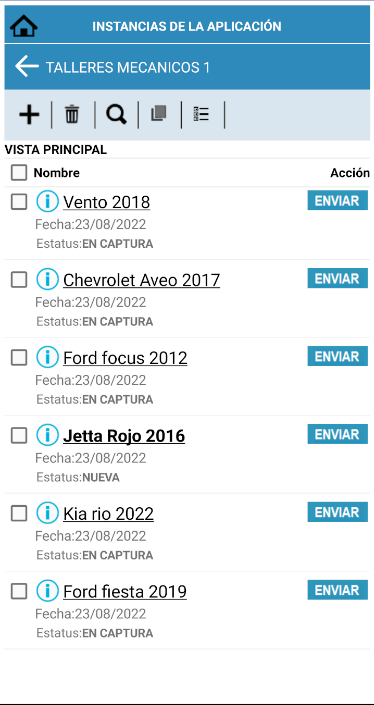Open the Chevrolet Aveo 2017 link
This screenshot has height=705, width=374.
click(x=142, y=280)
